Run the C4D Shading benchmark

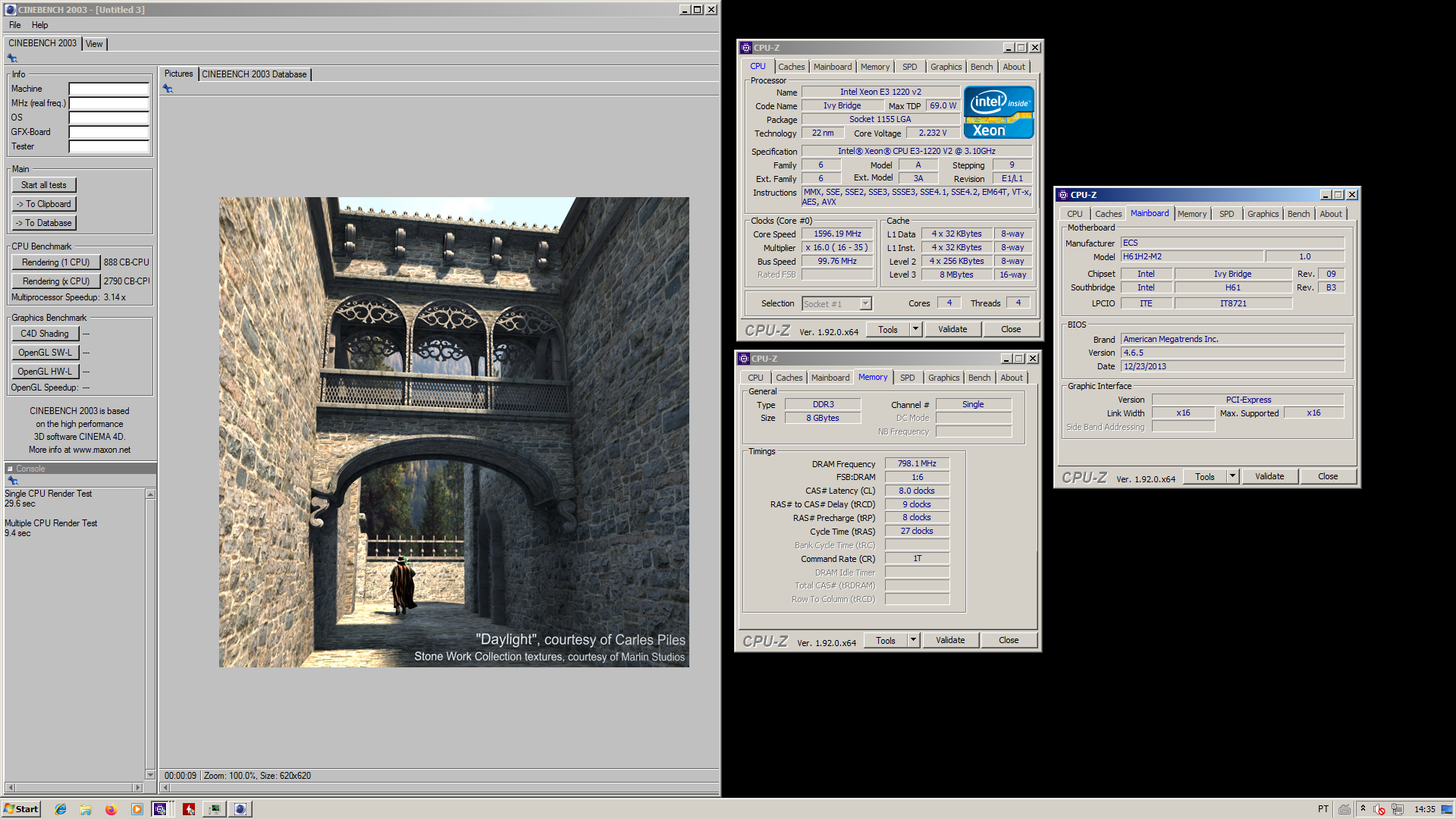click(45, 334)
